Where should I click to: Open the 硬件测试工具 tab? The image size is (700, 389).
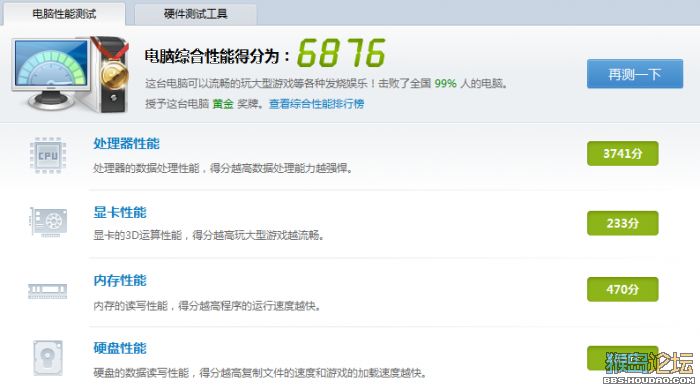click(196, 14)
